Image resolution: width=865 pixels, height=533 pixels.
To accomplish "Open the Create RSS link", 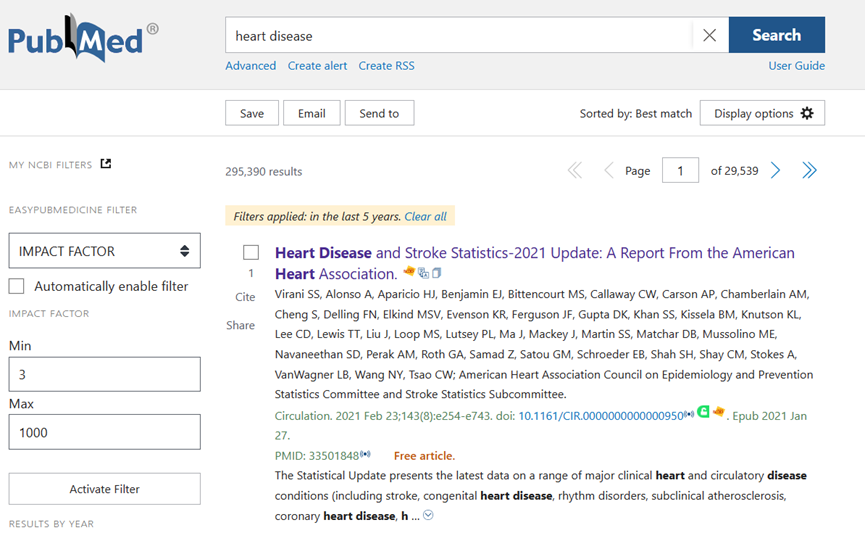I will tap(386, 66).
